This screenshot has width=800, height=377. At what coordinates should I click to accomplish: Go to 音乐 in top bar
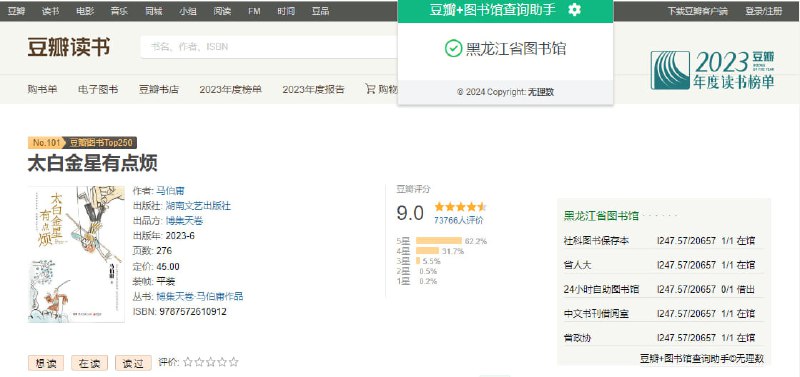pos(119,11)
